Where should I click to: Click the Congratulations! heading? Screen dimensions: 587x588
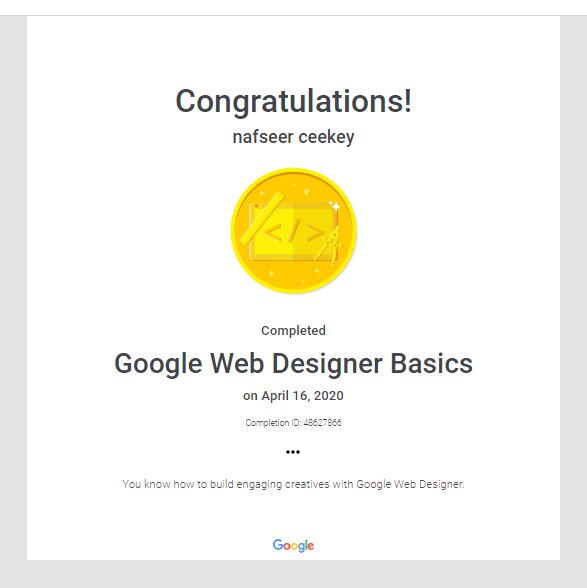point(294,101)
